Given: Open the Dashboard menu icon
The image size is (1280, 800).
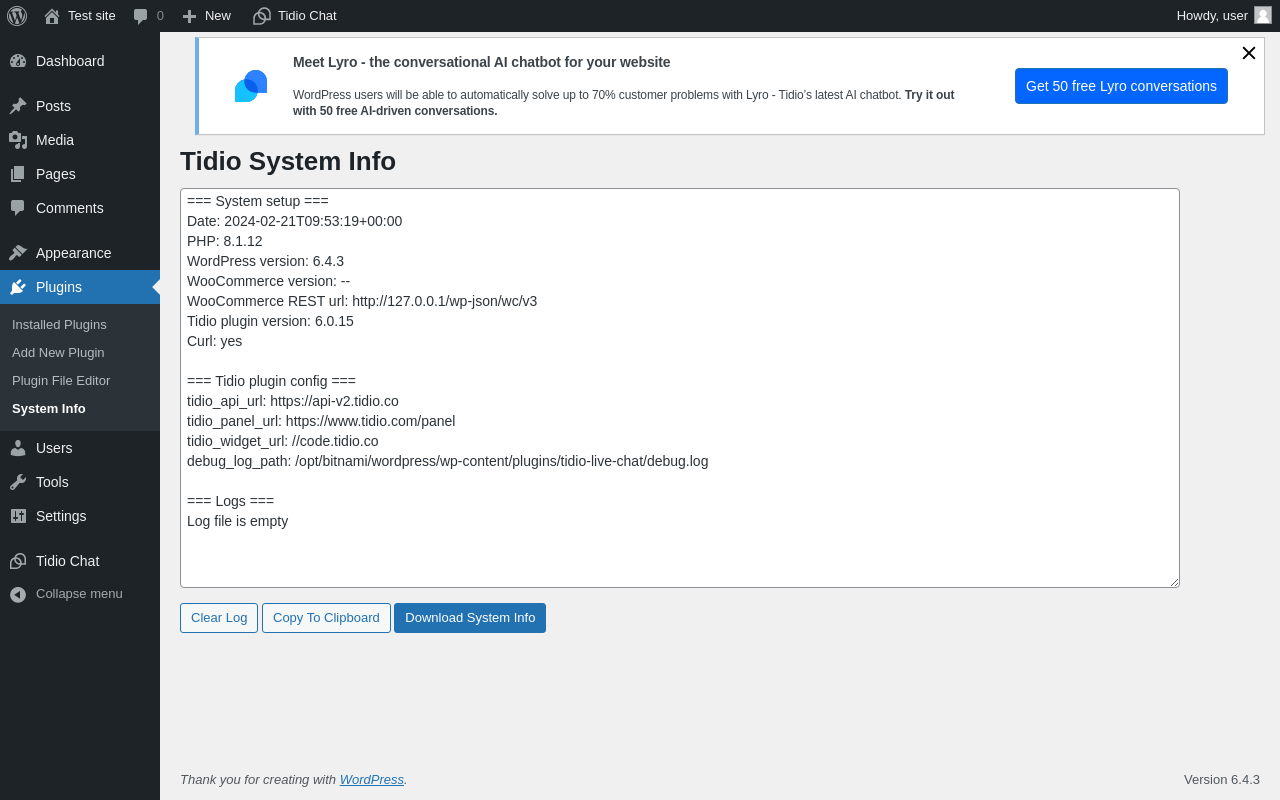Looking at the screenshot, I should pos(18,61).
